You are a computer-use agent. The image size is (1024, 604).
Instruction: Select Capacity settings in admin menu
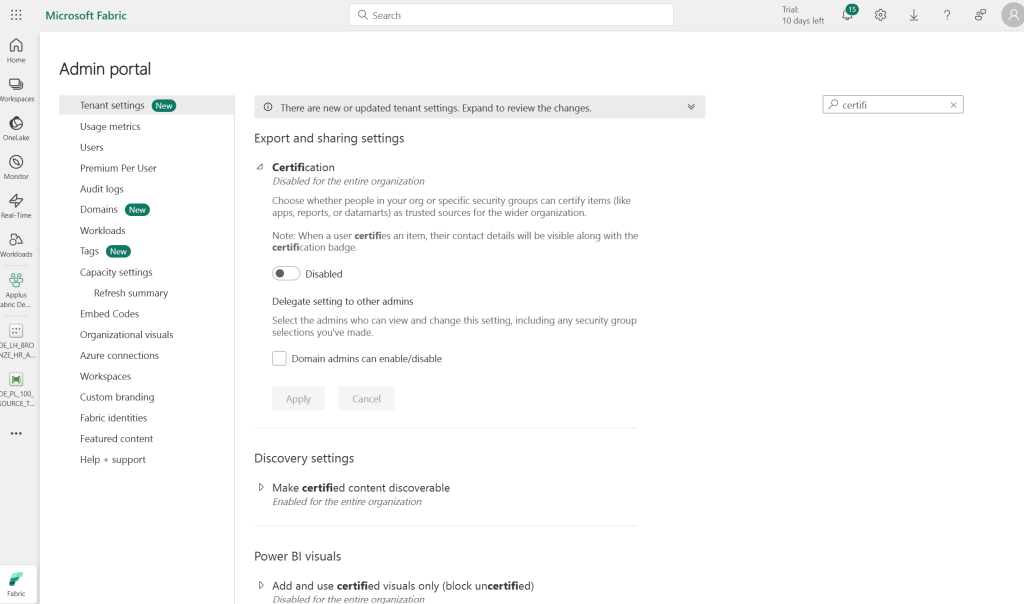(116, 272)
